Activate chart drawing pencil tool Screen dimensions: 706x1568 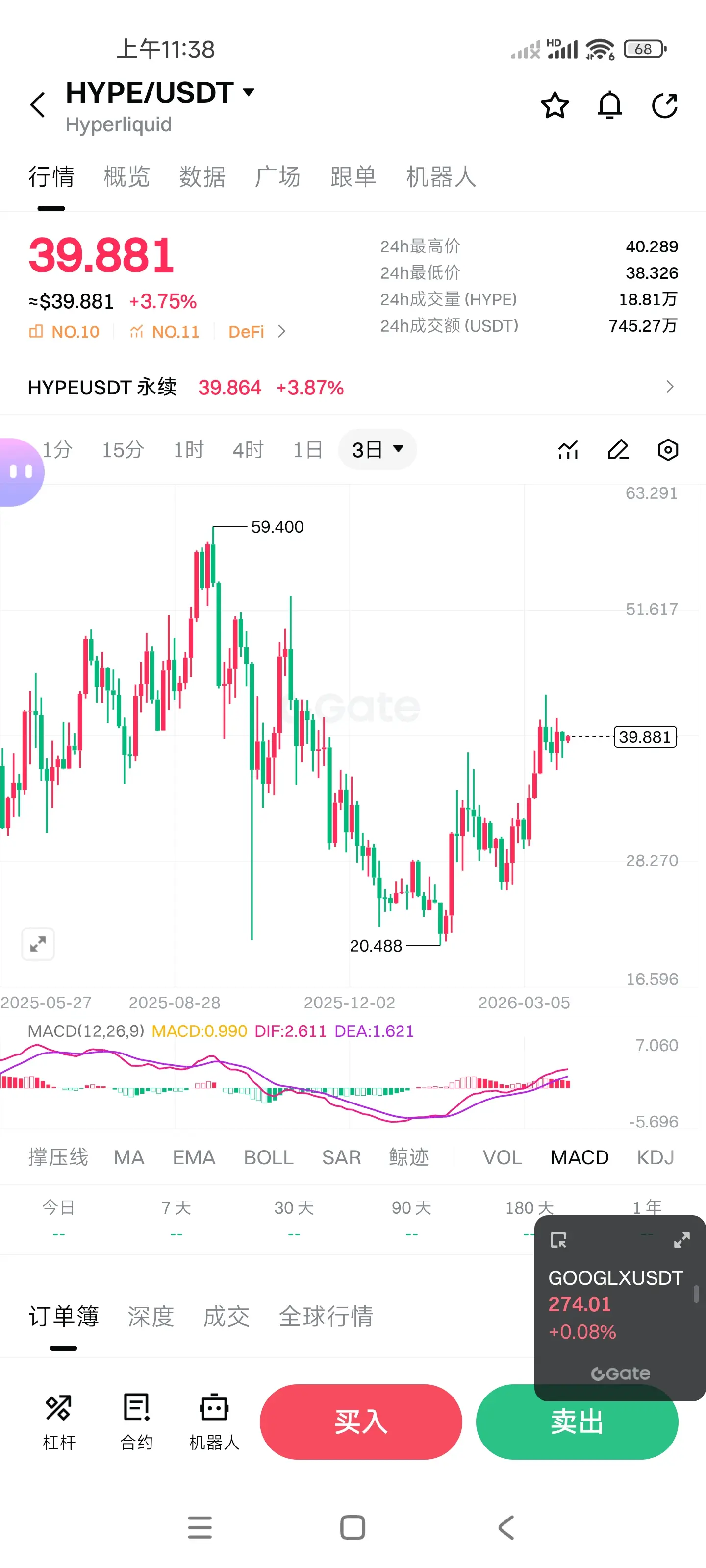[x=618, y=450]
